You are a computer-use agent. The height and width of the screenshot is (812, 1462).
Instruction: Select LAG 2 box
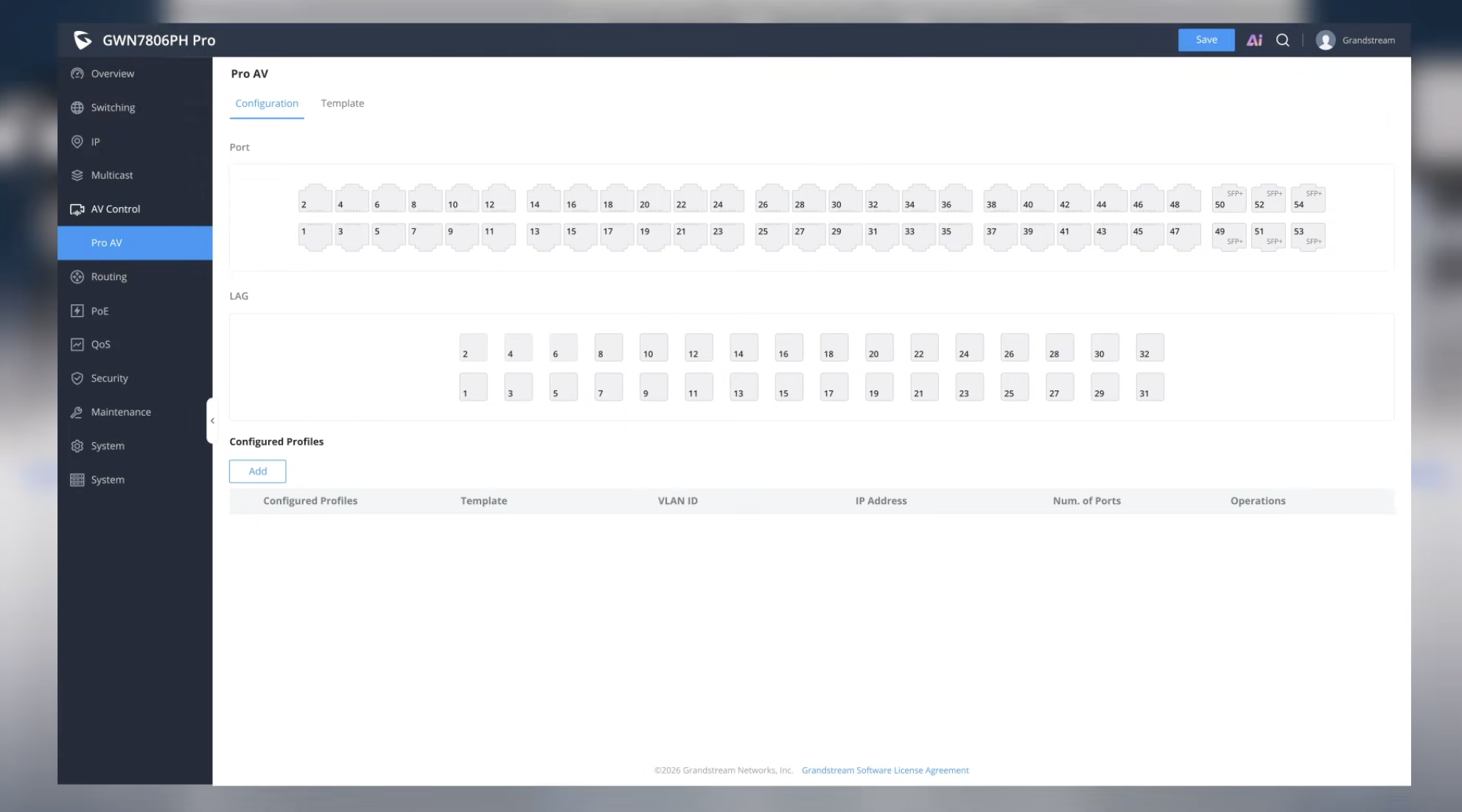tap(473, 347)
